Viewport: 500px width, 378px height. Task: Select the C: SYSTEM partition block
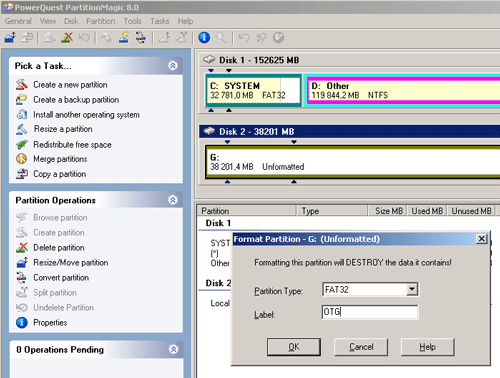[254, 90]
